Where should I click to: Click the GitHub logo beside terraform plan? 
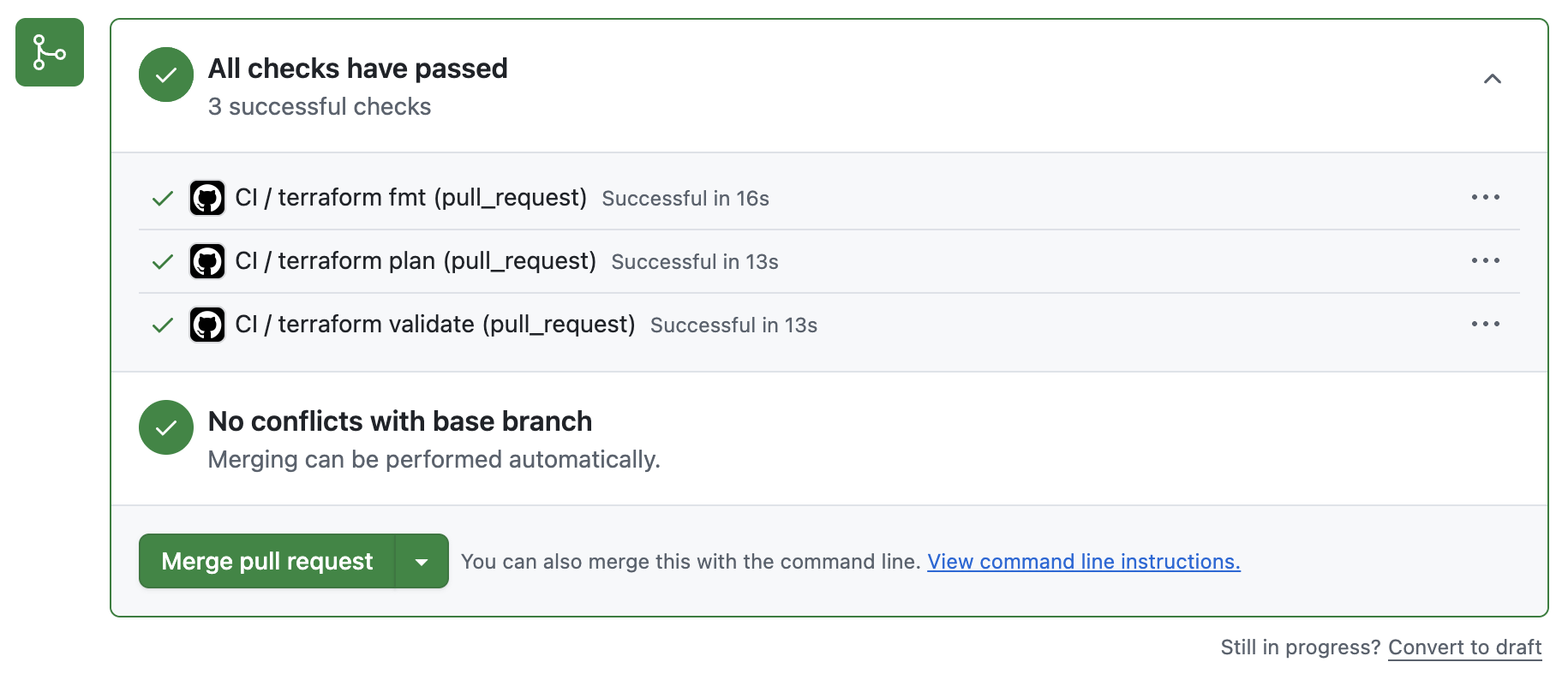coord(207,261)
